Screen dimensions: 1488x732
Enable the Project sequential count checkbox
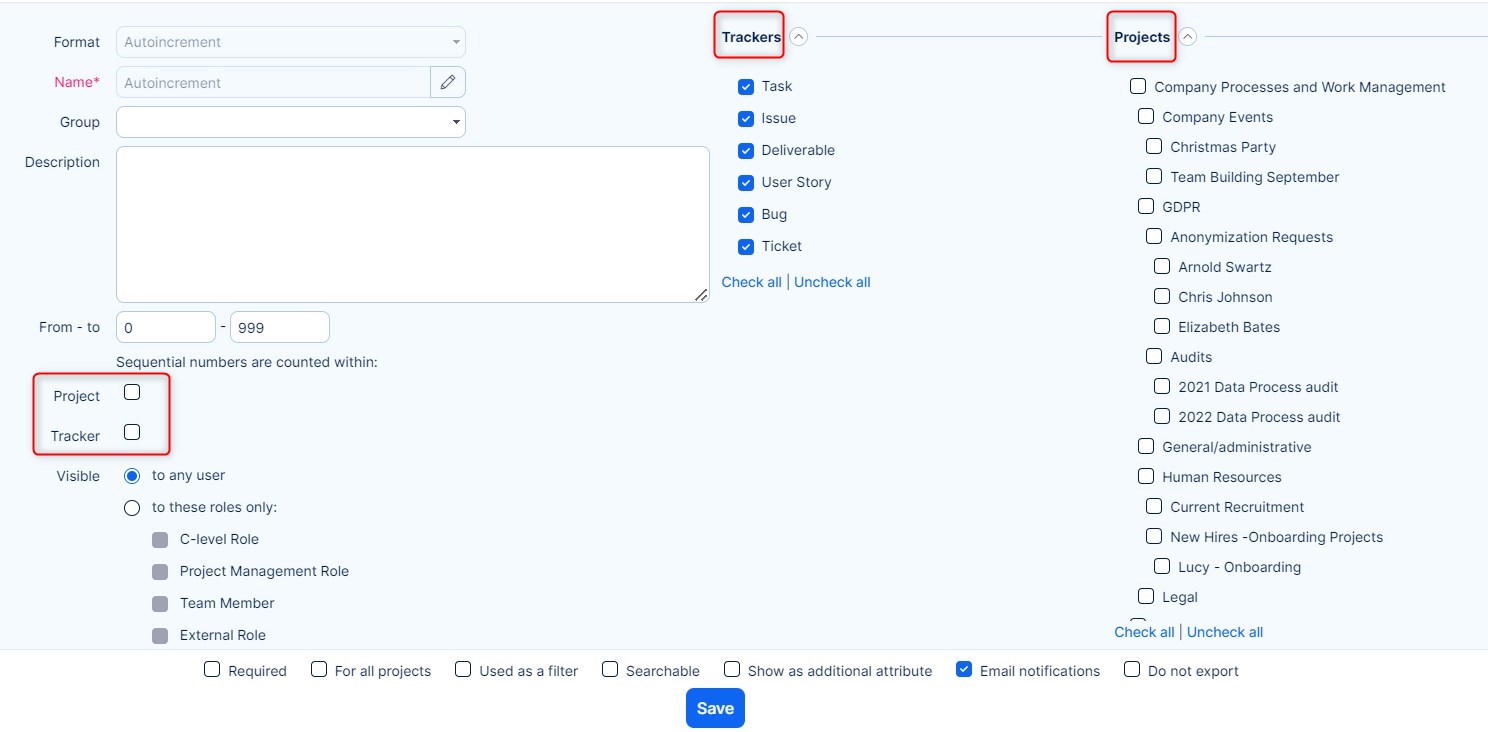tap(132, 393)
